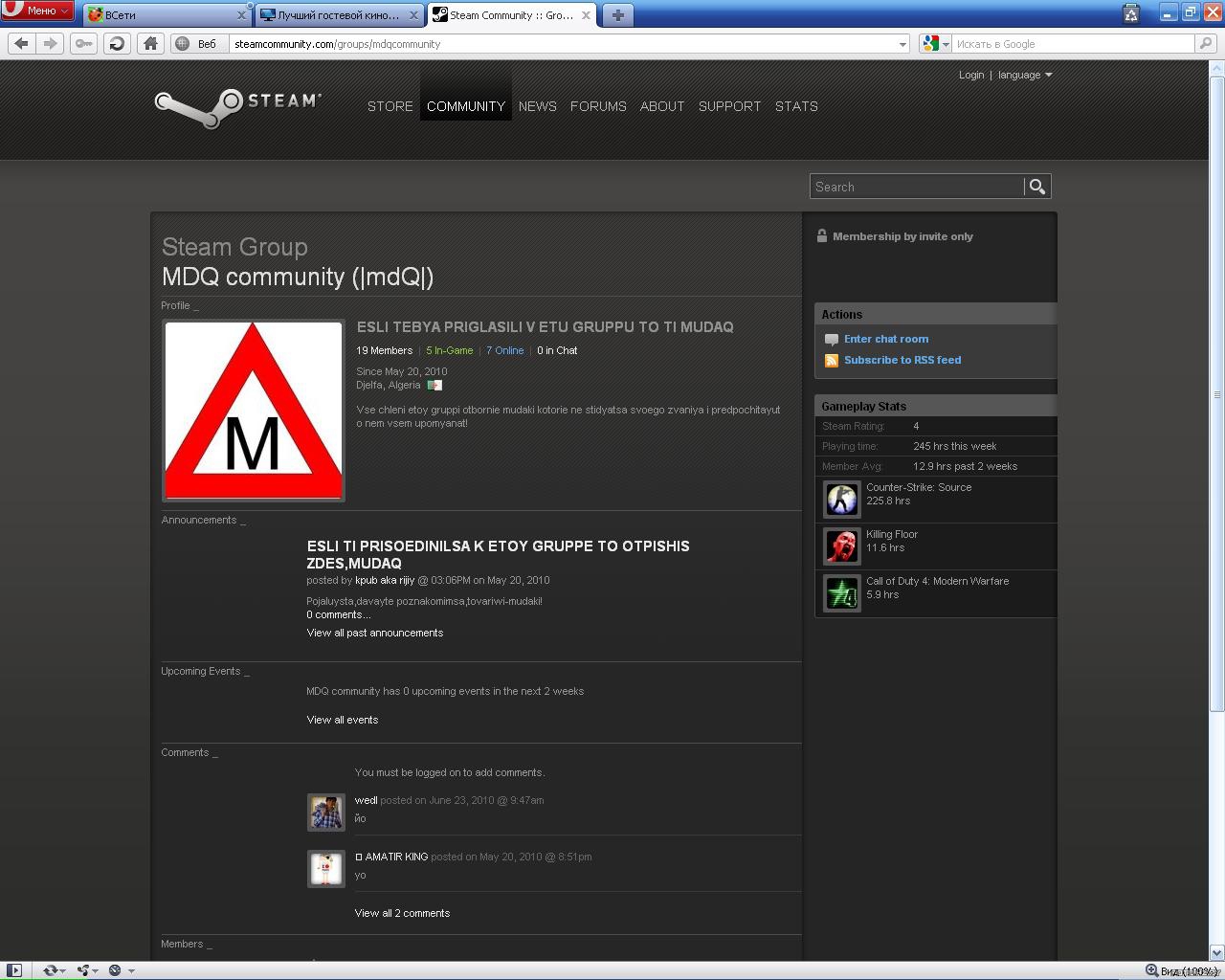The image size is (1225, 980).
Task: Click the vertical page scrollbar
Action: (1216, 394)
